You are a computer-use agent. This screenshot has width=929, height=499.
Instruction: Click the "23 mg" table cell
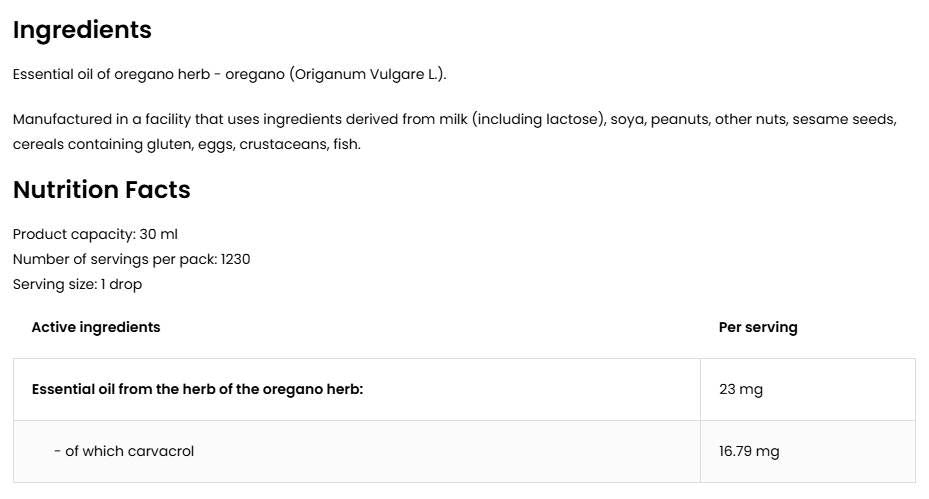click(x=740, y=389)
